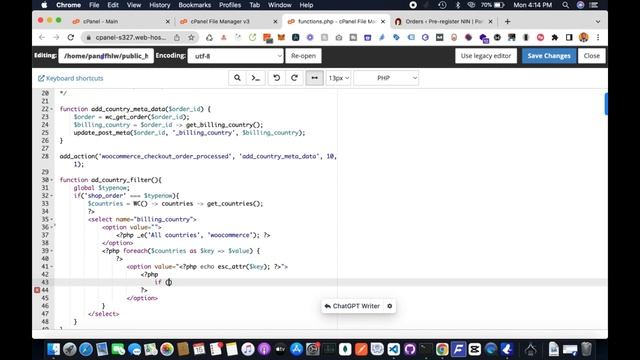
Task: Collapse the fold at line 32
Action: [x=52, y=196]
